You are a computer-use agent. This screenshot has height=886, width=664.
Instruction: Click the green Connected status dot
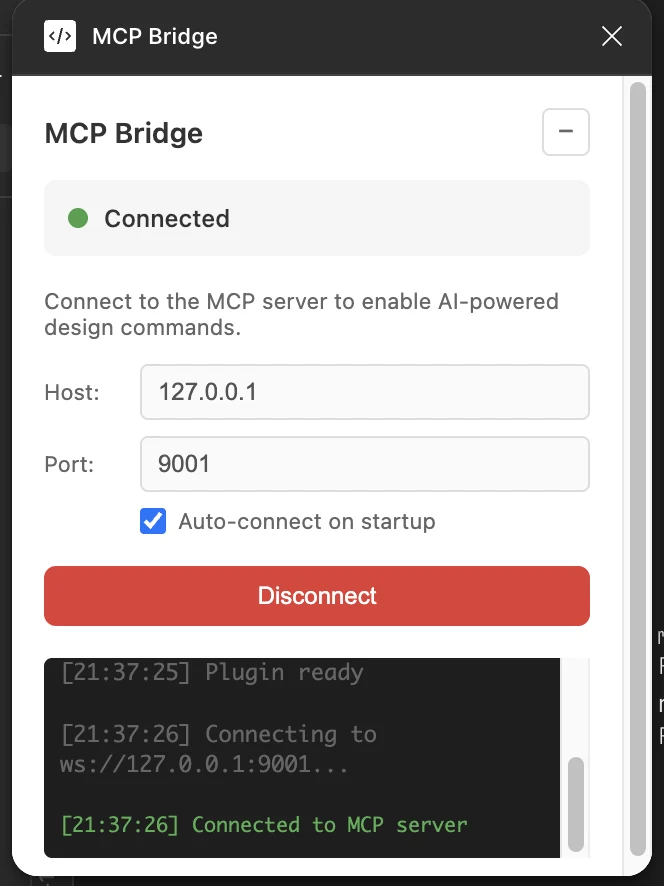[77, 218]
